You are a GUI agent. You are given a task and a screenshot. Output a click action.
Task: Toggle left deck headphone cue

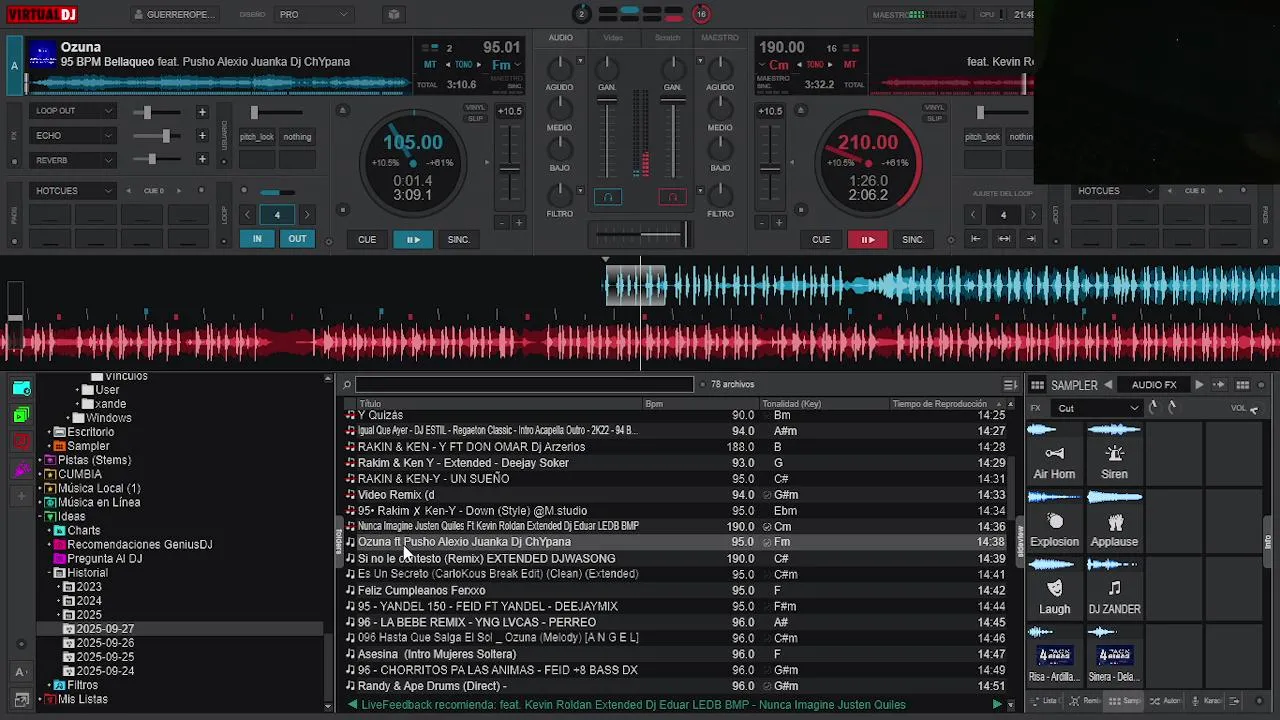click(607, 197)
